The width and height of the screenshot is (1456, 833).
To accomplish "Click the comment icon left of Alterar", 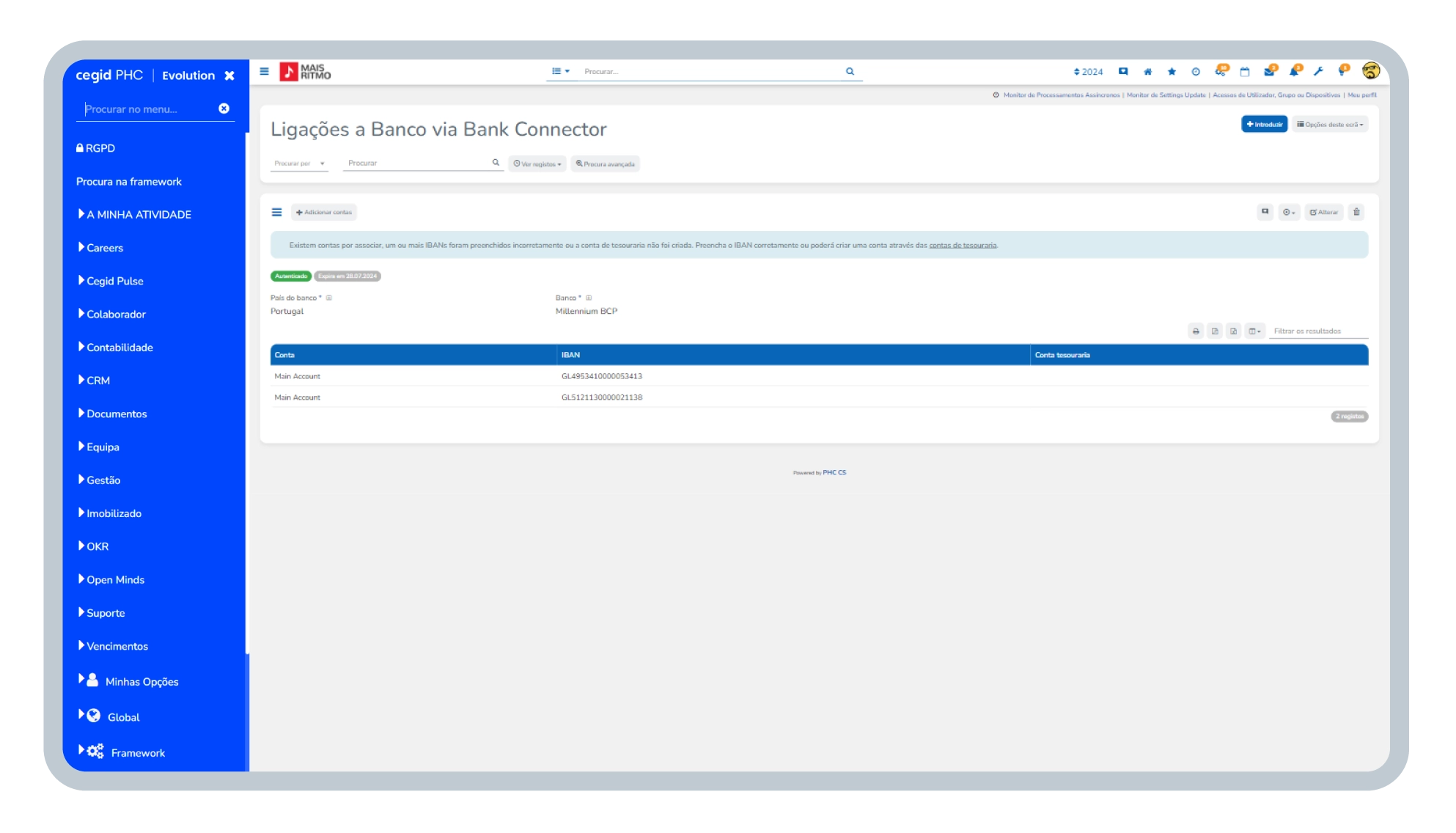I will tap(1265, 212).
